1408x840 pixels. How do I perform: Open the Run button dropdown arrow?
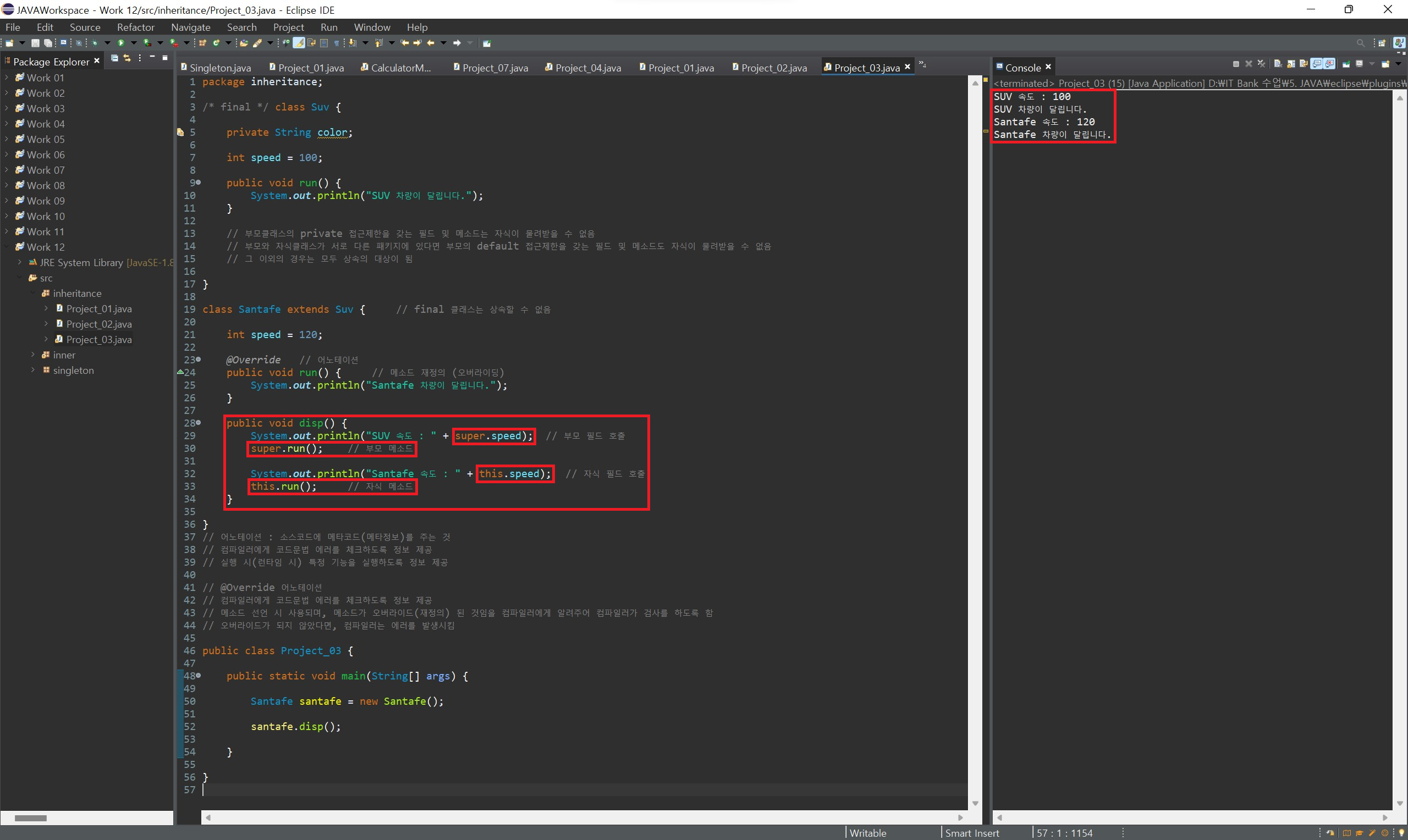(134, 43)
